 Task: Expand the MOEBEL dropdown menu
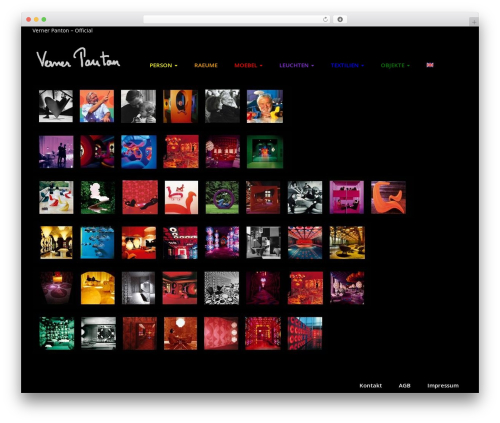point(248,65)
